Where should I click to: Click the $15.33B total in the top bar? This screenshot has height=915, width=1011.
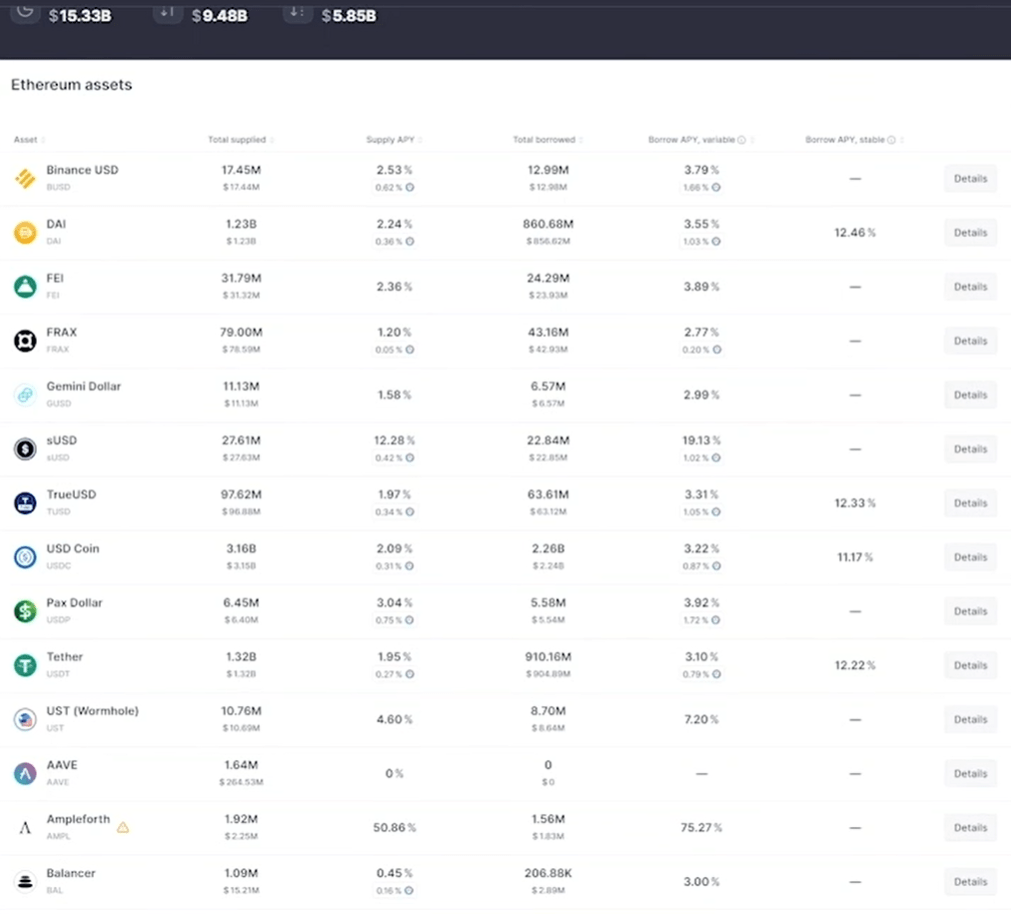[x=80, y=15]
